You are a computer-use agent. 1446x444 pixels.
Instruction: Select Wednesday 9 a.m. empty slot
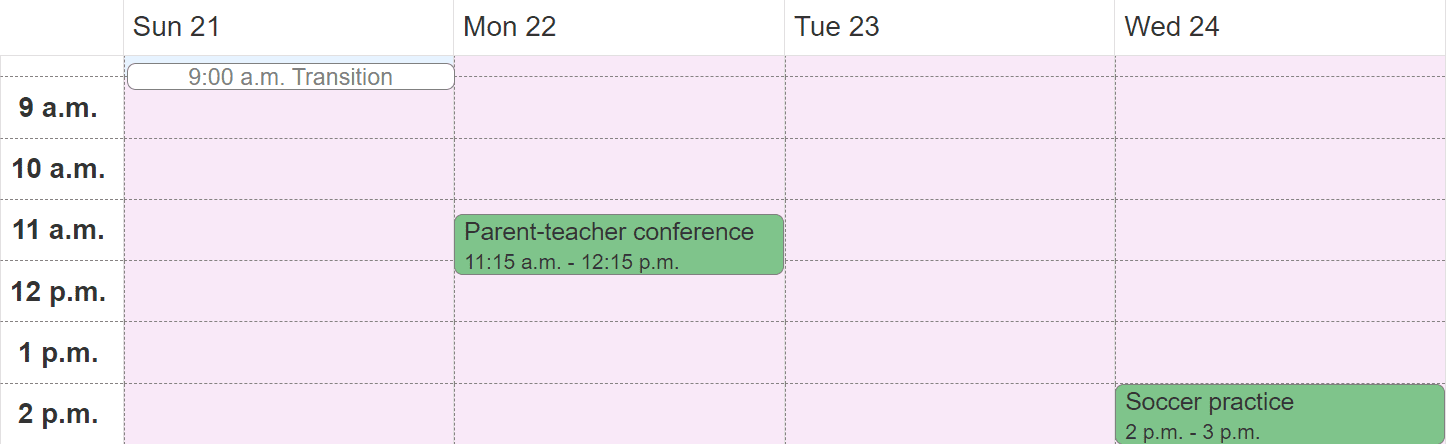click(x=1280, y=108)
